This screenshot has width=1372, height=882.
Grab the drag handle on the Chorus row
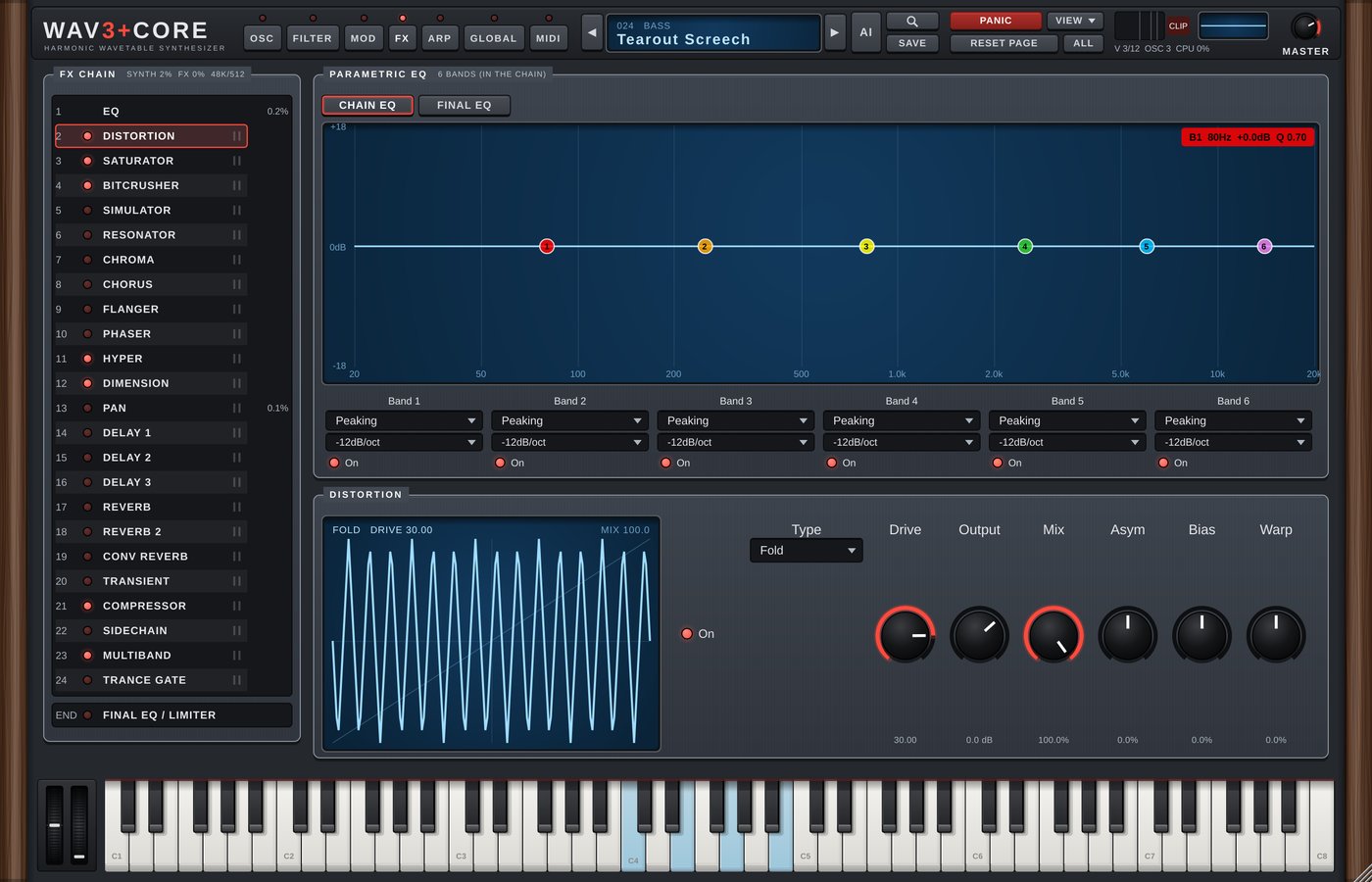click(x=236, y=284)
